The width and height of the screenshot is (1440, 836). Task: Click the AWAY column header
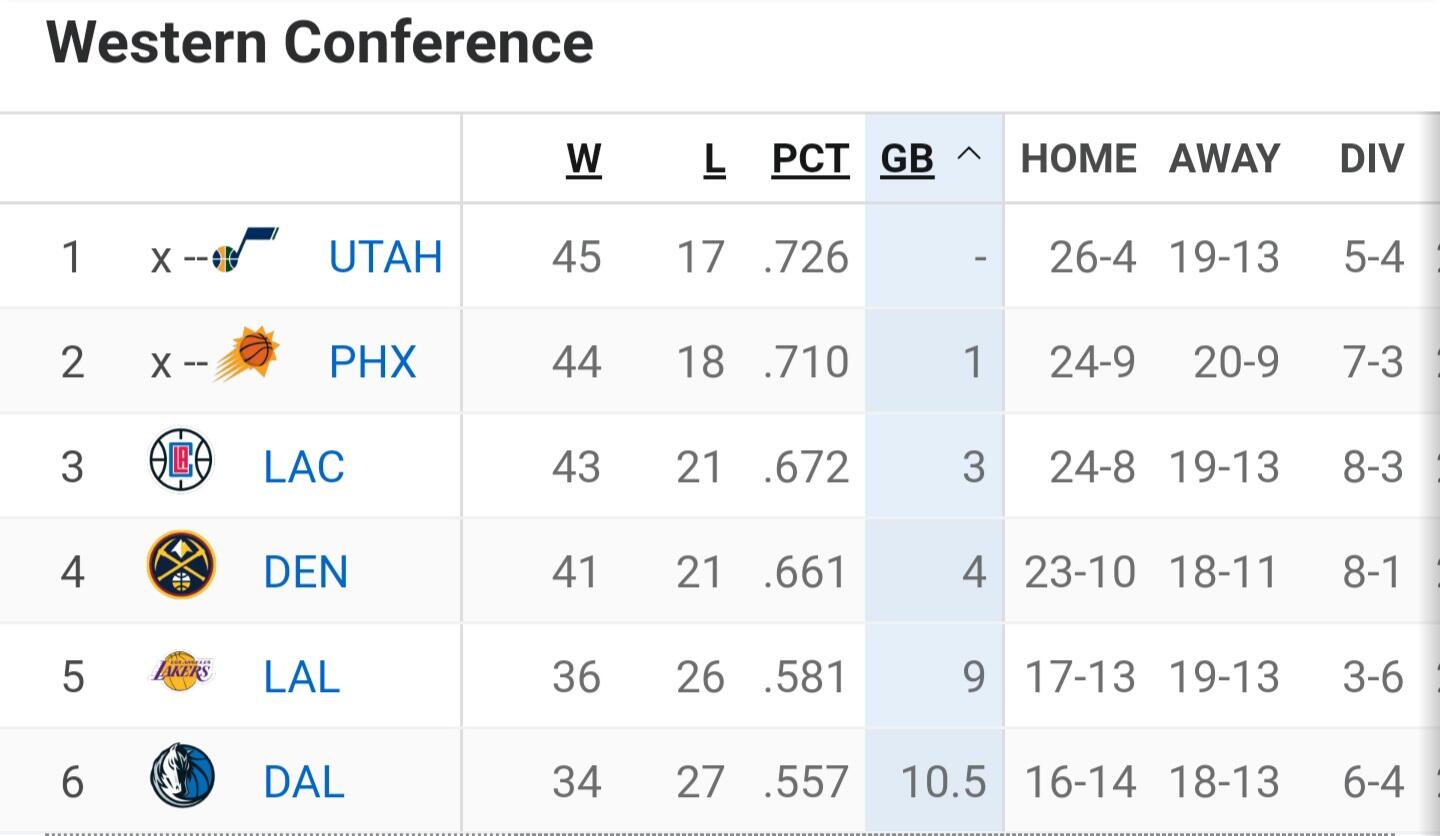(1224, 159)
